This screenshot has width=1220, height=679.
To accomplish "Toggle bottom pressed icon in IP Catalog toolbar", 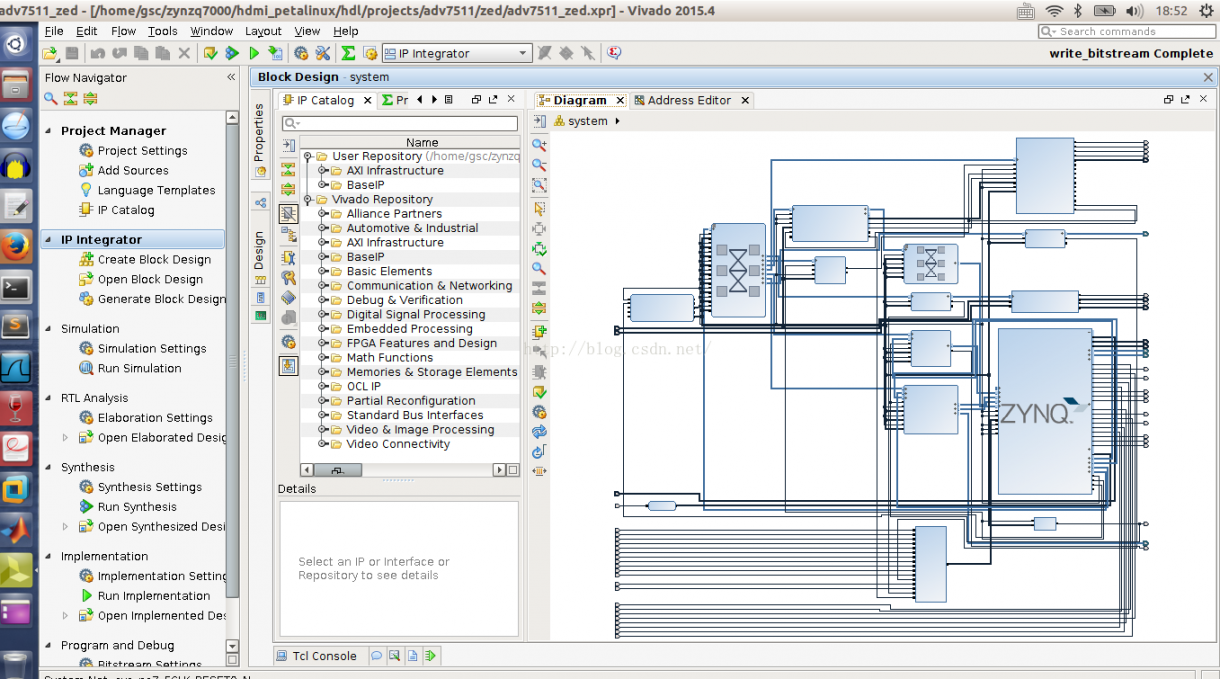I will 288,366.
